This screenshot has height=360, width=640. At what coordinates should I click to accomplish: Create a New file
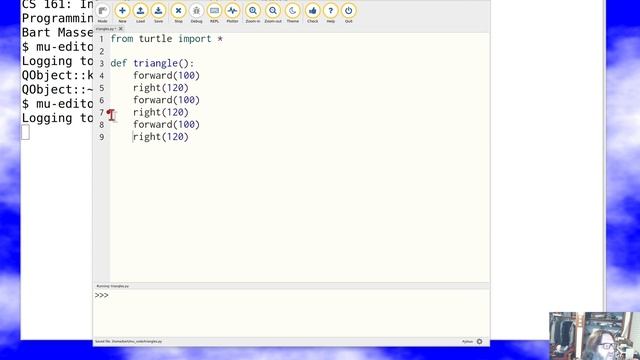coord(122,13)
